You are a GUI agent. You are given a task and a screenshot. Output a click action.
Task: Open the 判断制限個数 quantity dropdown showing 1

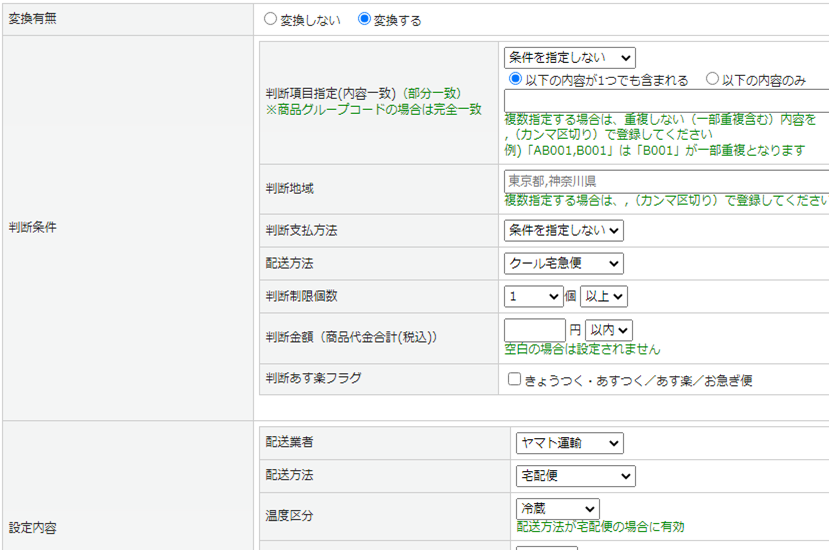534,296
